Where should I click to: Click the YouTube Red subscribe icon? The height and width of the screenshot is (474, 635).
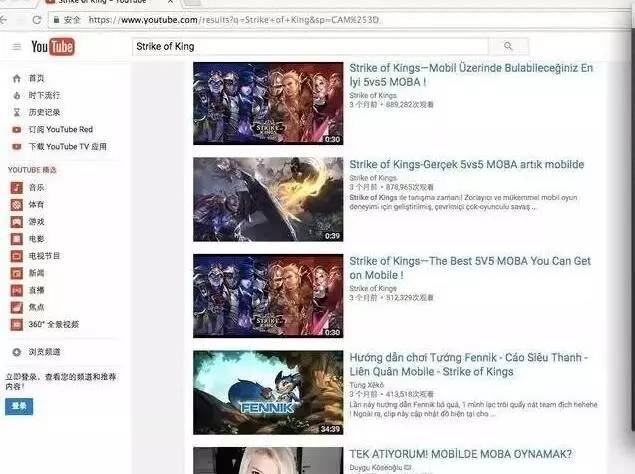(17, 130)
